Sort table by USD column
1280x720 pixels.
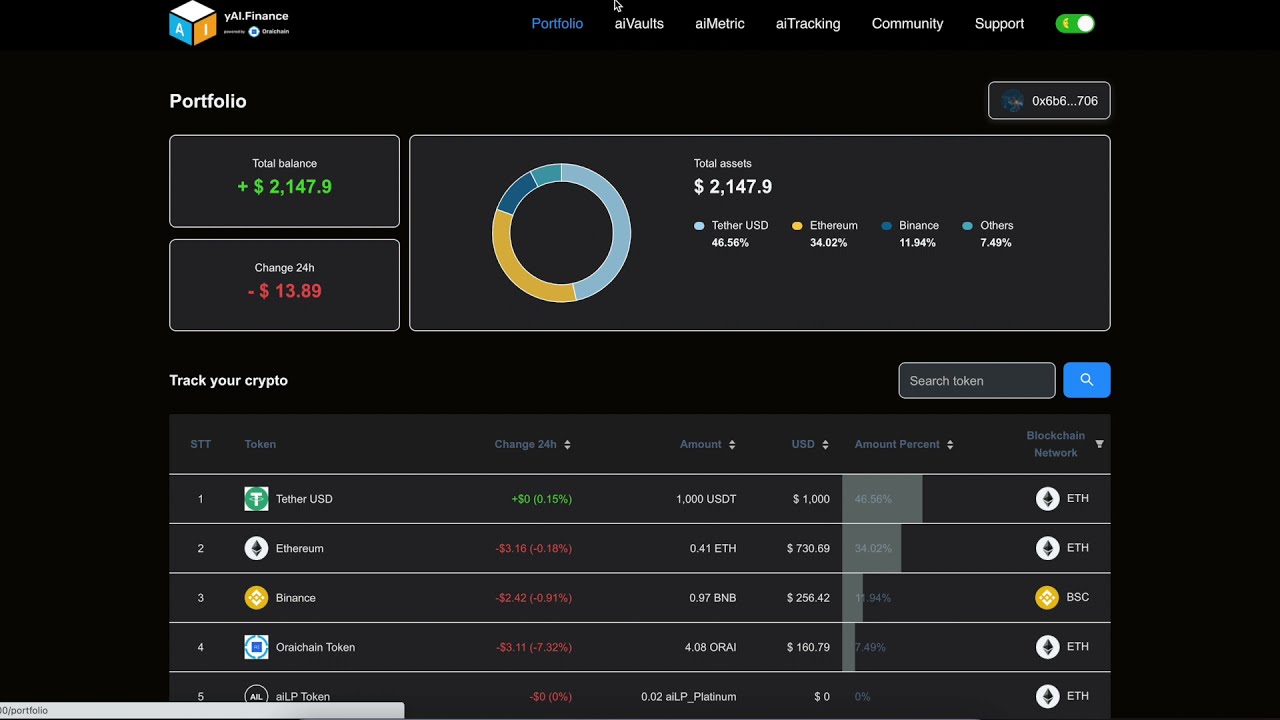pos(825,445)
